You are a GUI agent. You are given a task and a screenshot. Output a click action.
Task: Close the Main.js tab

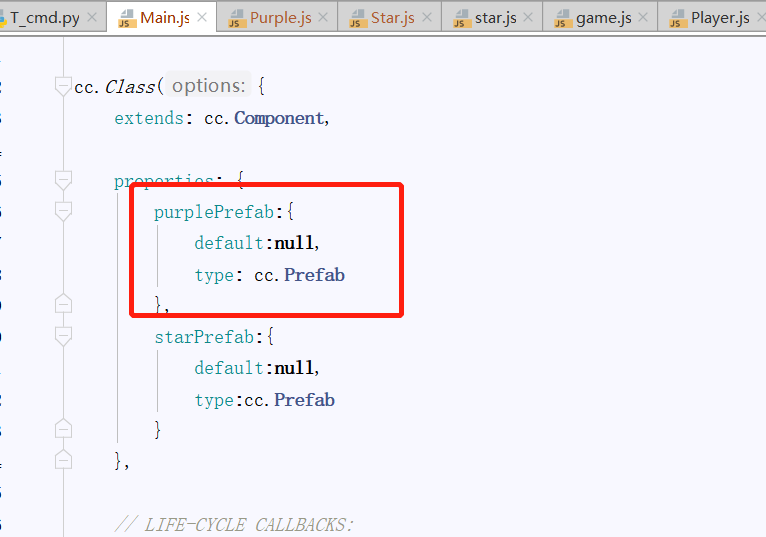point(202,18)
